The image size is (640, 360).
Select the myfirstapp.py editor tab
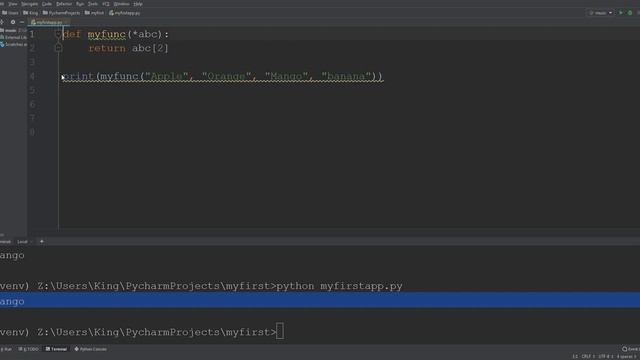[x=47, y=22]
